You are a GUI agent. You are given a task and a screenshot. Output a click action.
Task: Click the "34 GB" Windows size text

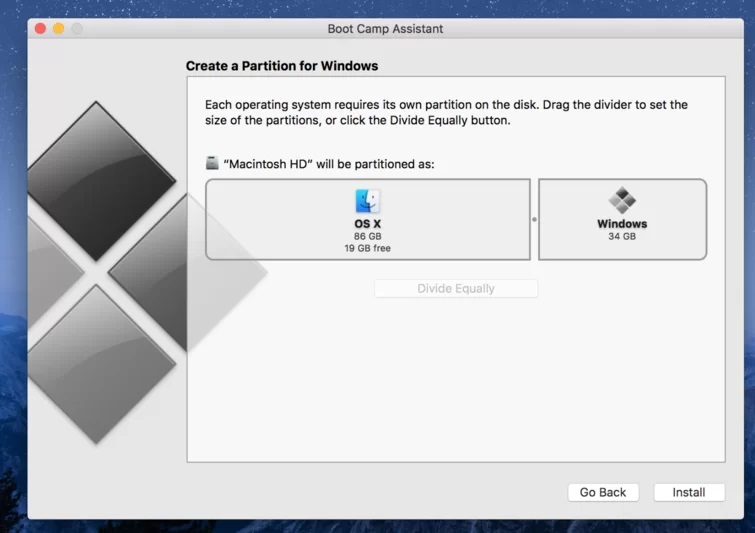click(x=622, y=236)
